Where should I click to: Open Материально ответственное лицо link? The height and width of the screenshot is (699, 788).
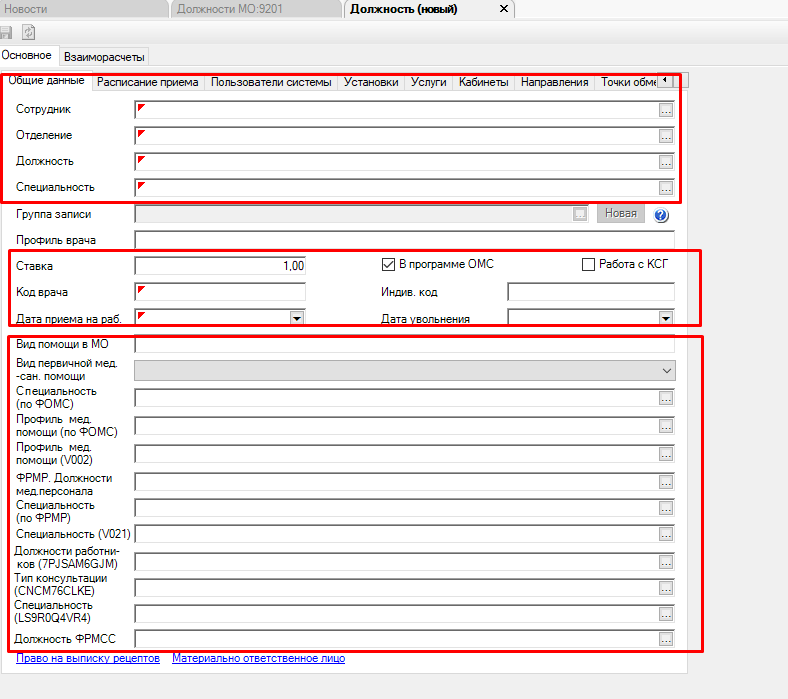259,658
